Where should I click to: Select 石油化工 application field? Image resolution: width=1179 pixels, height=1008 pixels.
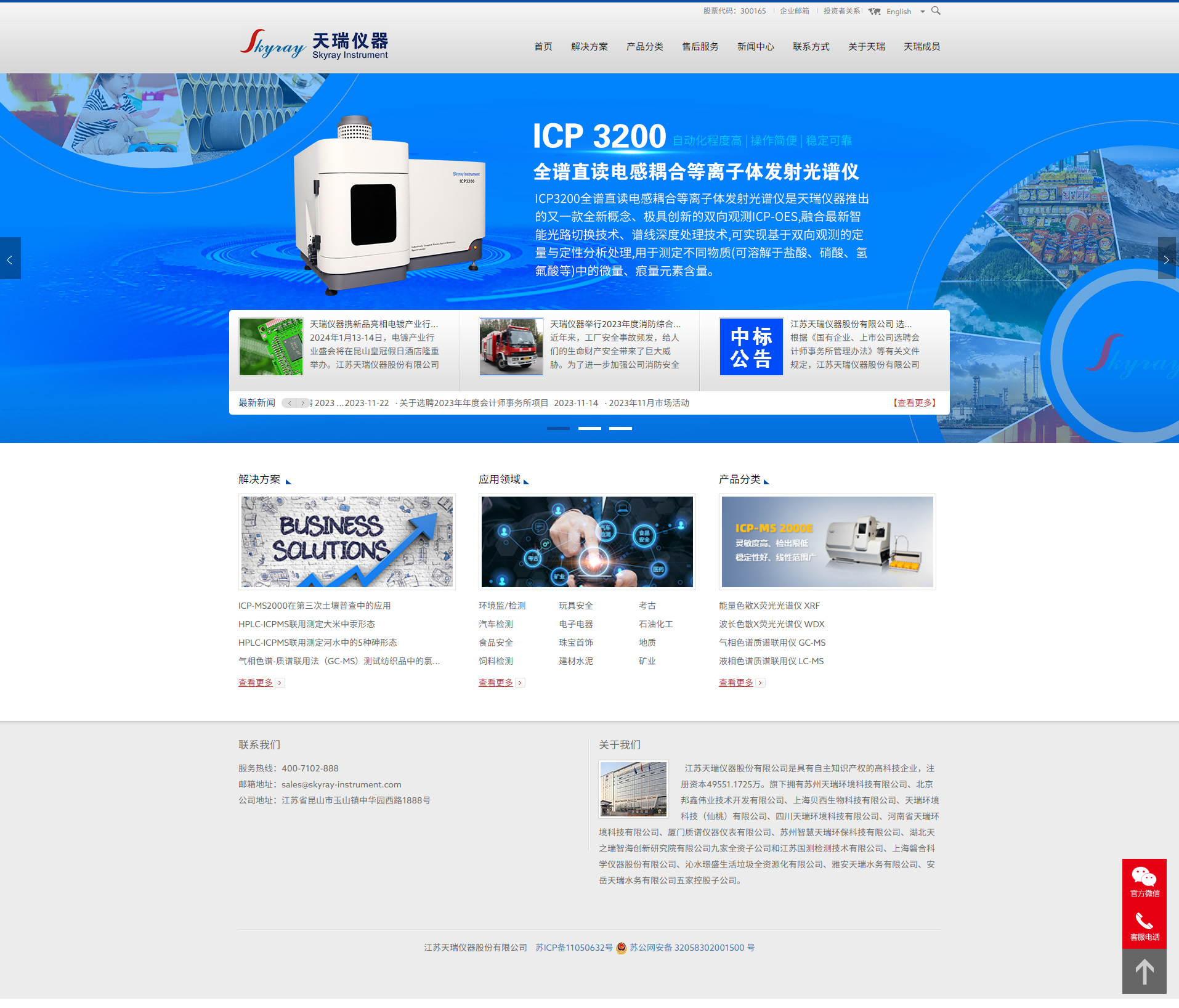pos(656,625)
